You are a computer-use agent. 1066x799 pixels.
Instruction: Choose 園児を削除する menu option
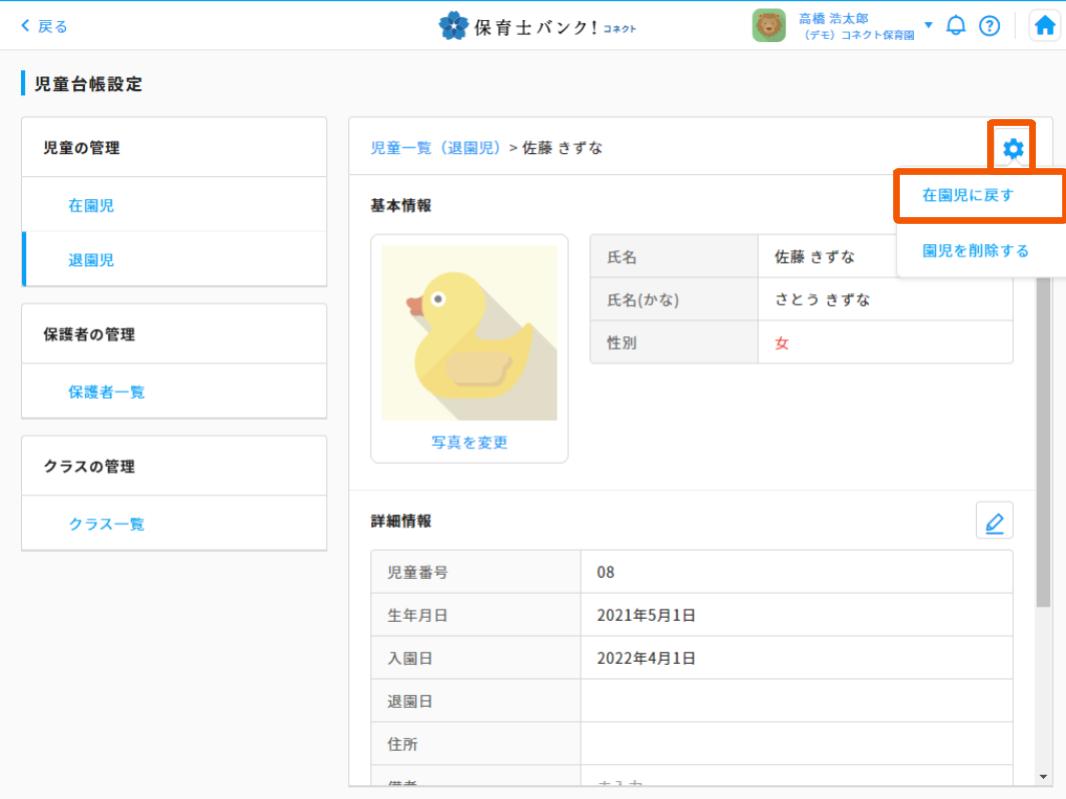pos(975,250)
